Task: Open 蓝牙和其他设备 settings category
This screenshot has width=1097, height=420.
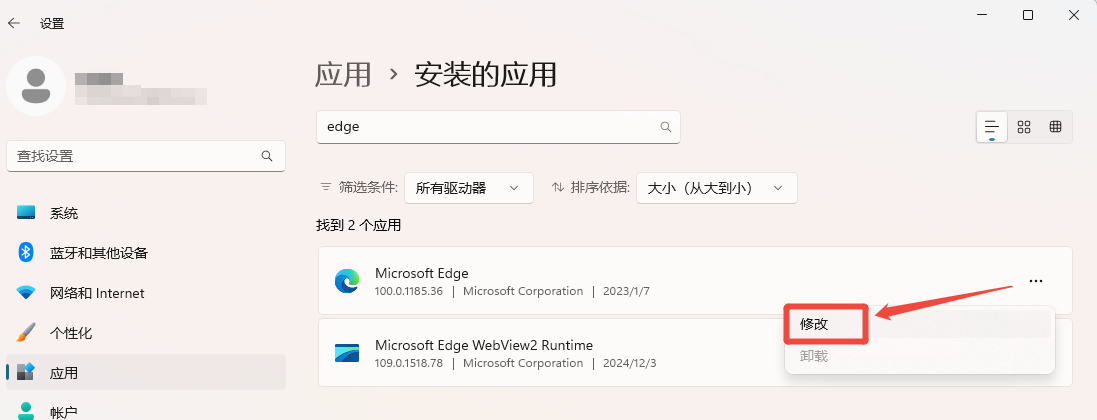Action: tap(146, 253)
